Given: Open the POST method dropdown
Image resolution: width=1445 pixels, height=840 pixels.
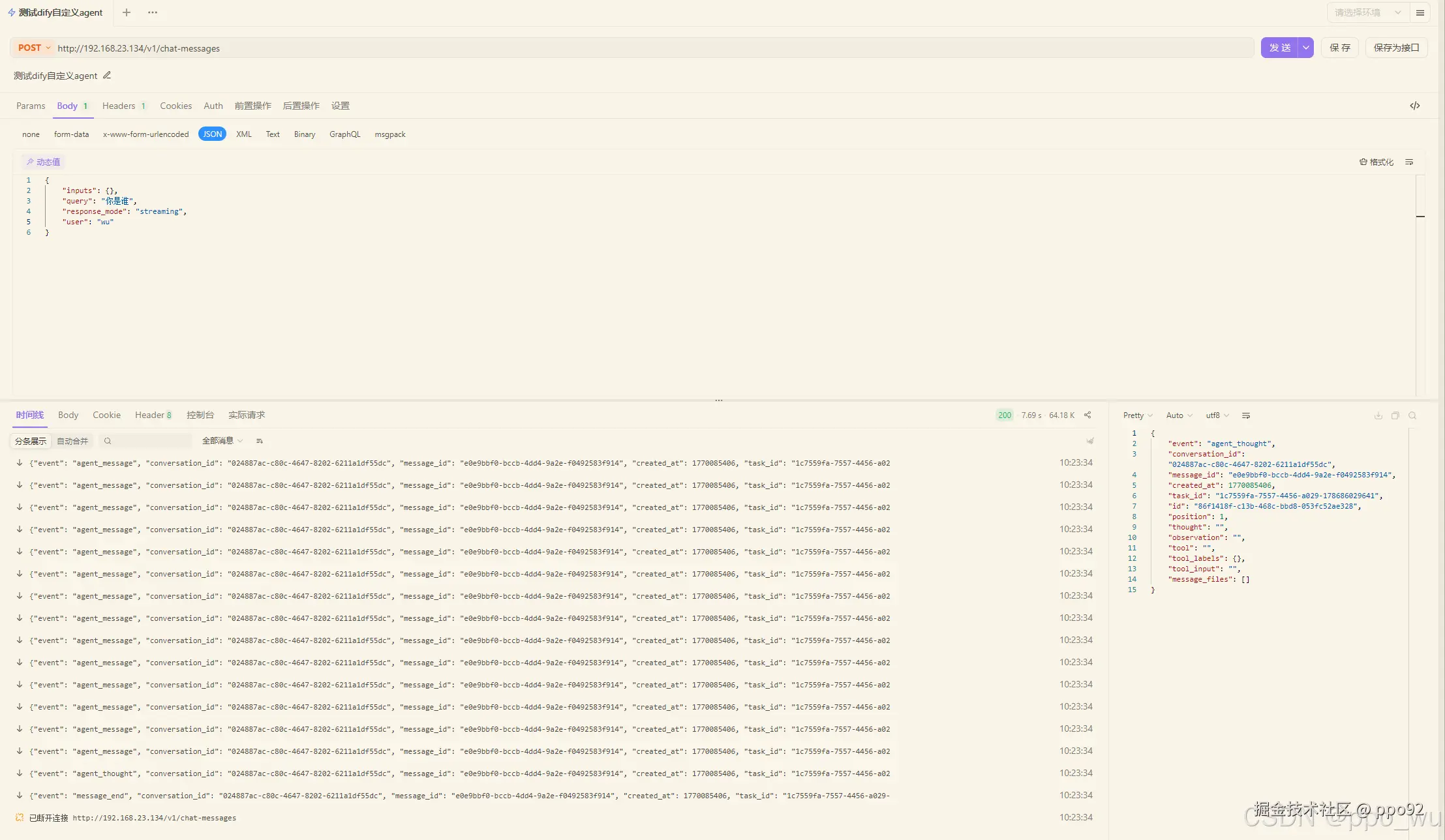Looking at the screenshot, I should pyautogui.click(x=34, y=48).
